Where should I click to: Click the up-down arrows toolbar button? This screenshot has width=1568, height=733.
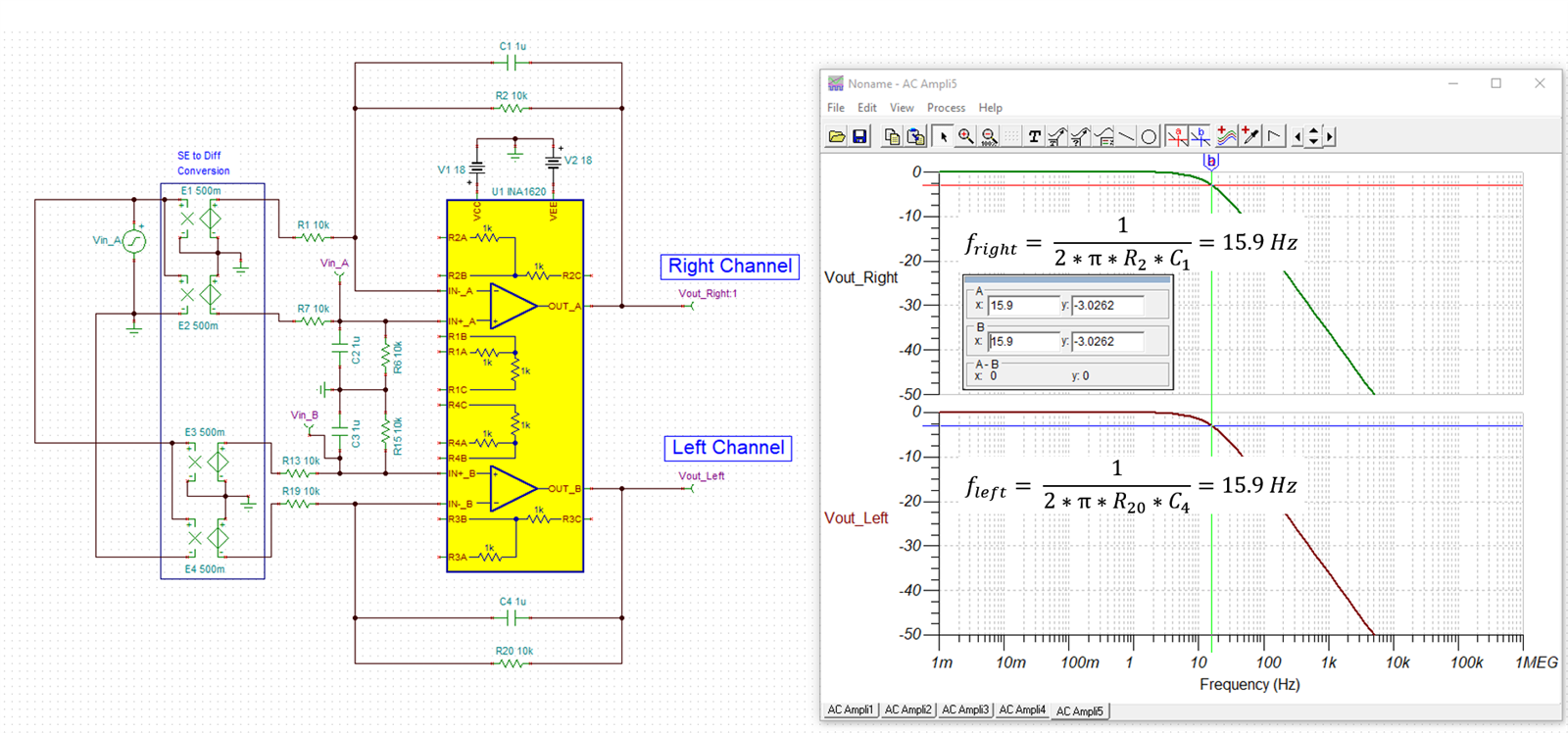1313,136
